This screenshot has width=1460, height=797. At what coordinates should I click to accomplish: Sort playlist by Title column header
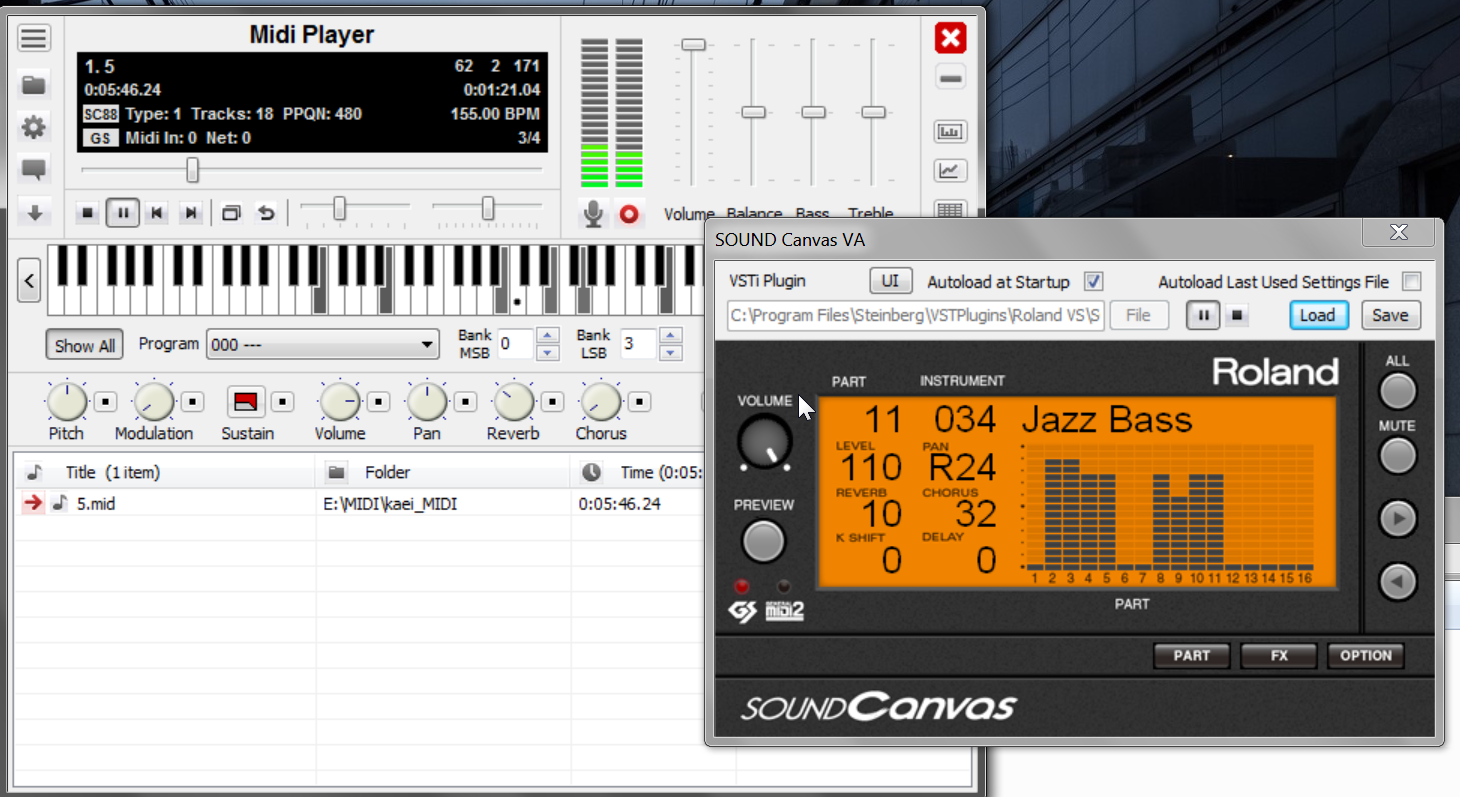coord(167,472)
